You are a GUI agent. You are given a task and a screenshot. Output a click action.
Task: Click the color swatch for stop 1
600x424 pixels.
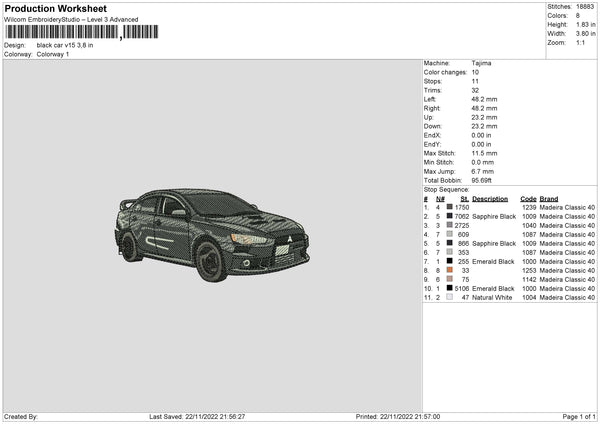coord(450,207)
